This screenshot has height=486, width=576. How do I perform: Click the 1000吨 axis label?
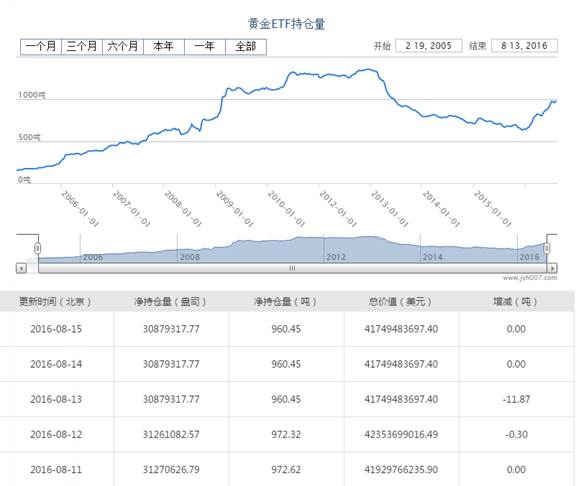32,95
